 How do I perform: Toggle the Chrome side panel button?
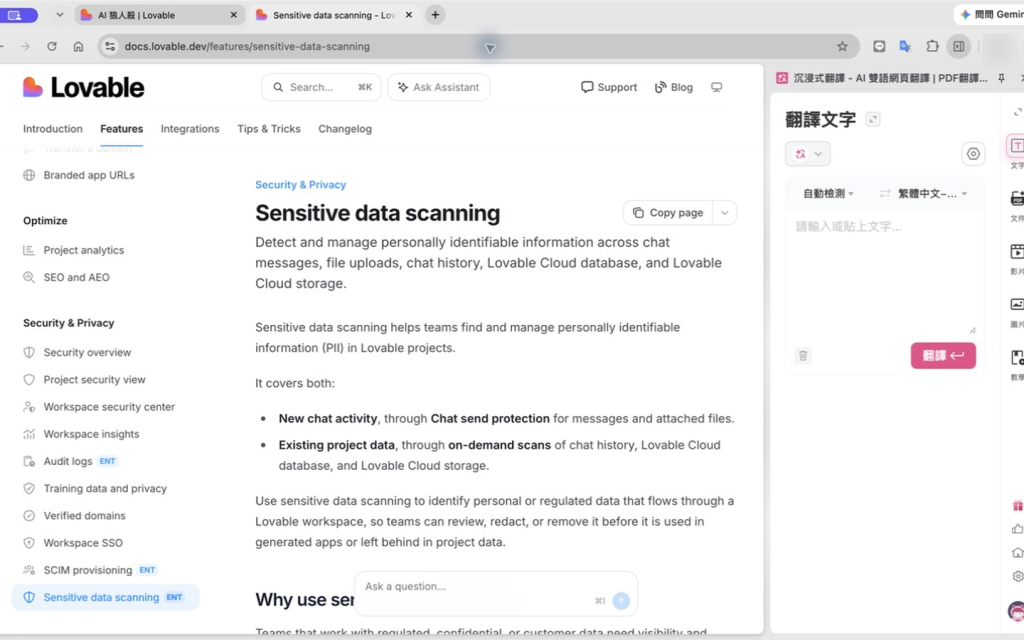[x=959, y=46]
